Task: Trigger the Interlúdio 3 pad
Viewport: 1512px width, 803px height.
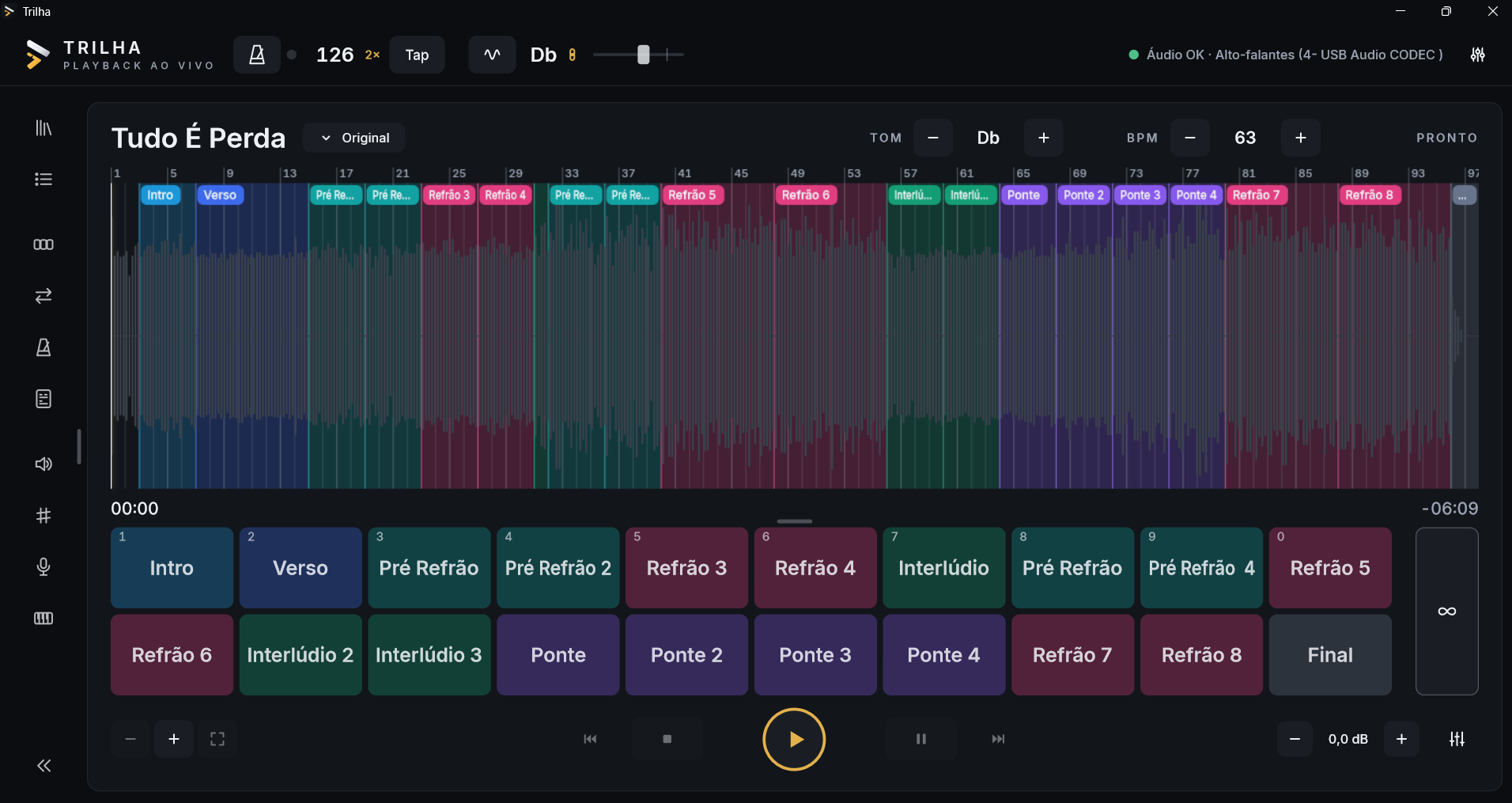Action: coord(429,655)
